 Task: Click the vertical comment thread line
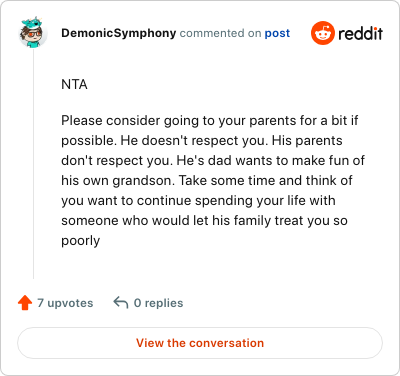(x=33, y=163)
